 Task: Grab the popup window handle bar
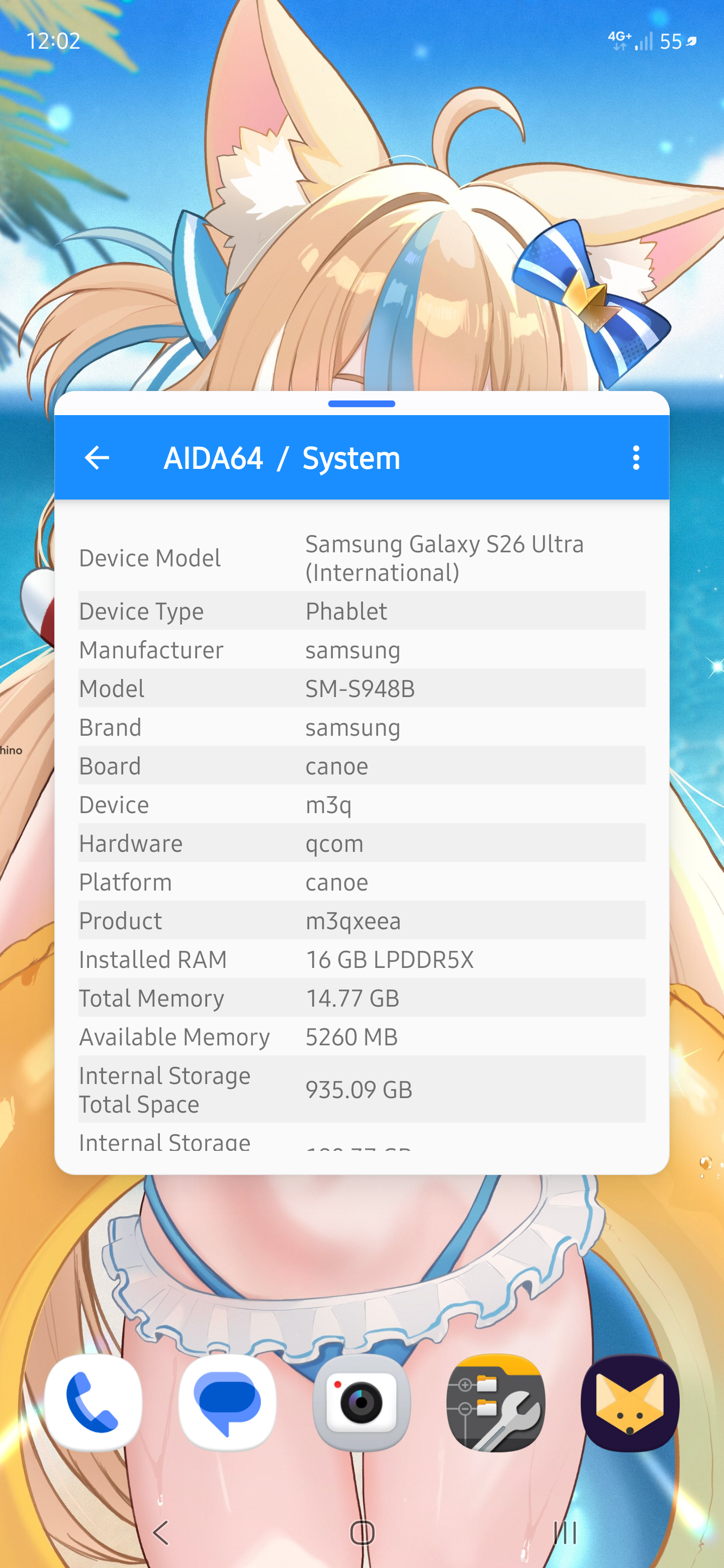(x=361, y=404)
